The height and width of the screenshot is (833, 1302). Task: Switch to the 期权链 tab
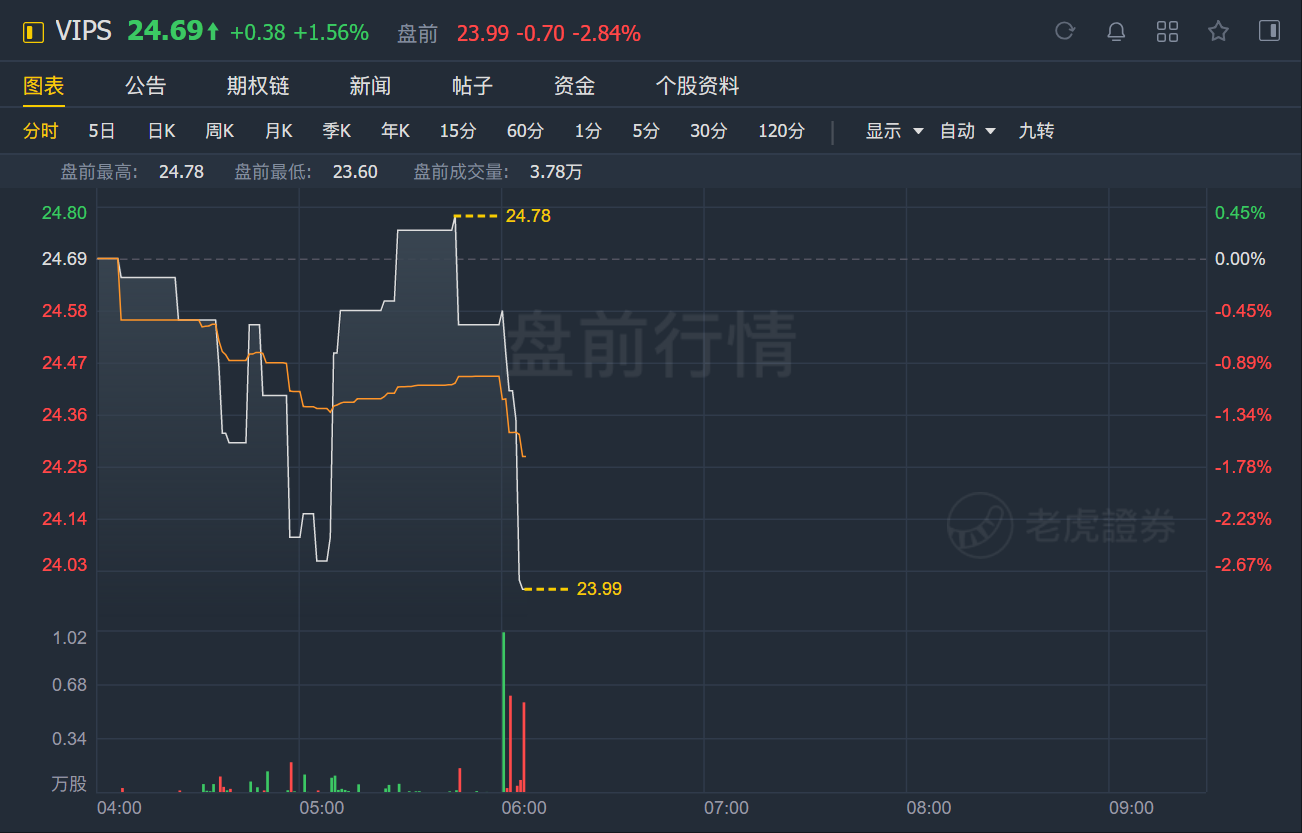pos(258,86)
